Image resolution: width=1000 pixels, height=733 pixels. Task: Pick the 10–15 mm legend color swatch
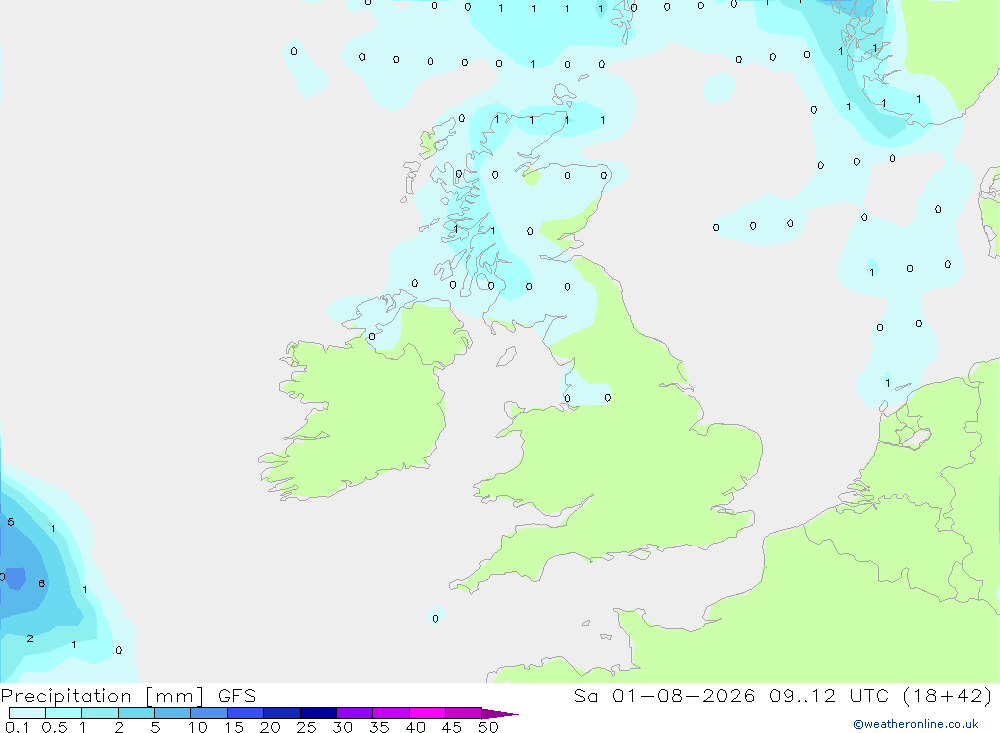click(209, 713)
